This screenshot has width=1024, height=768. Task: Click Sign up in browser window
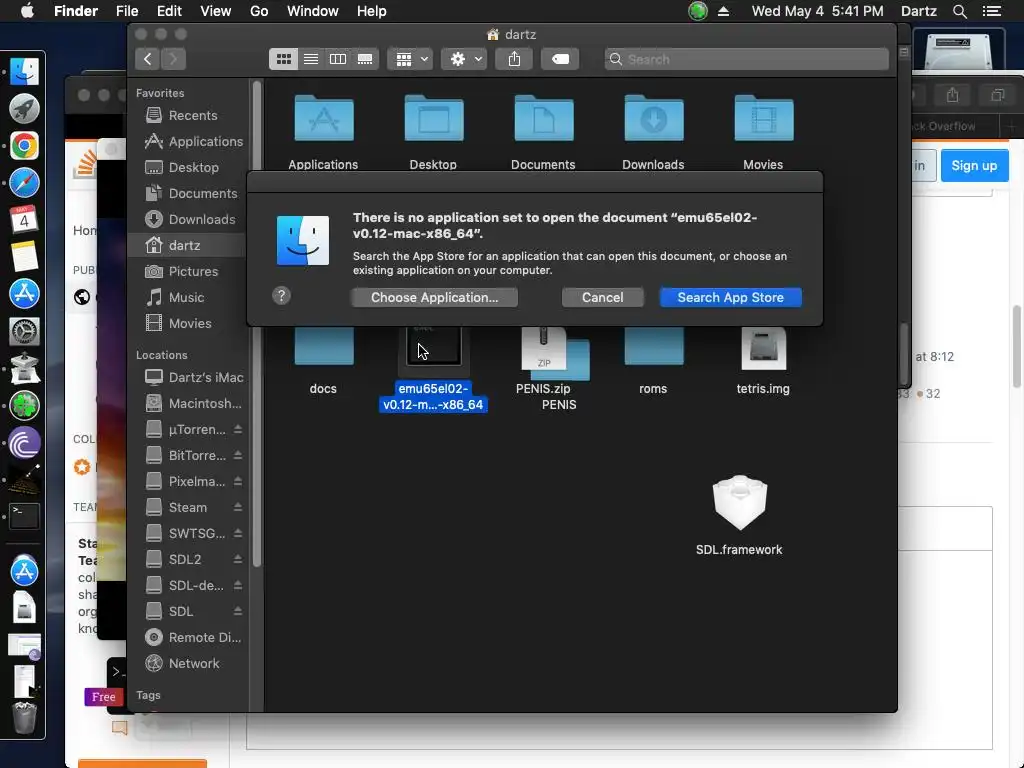point(974,165)
